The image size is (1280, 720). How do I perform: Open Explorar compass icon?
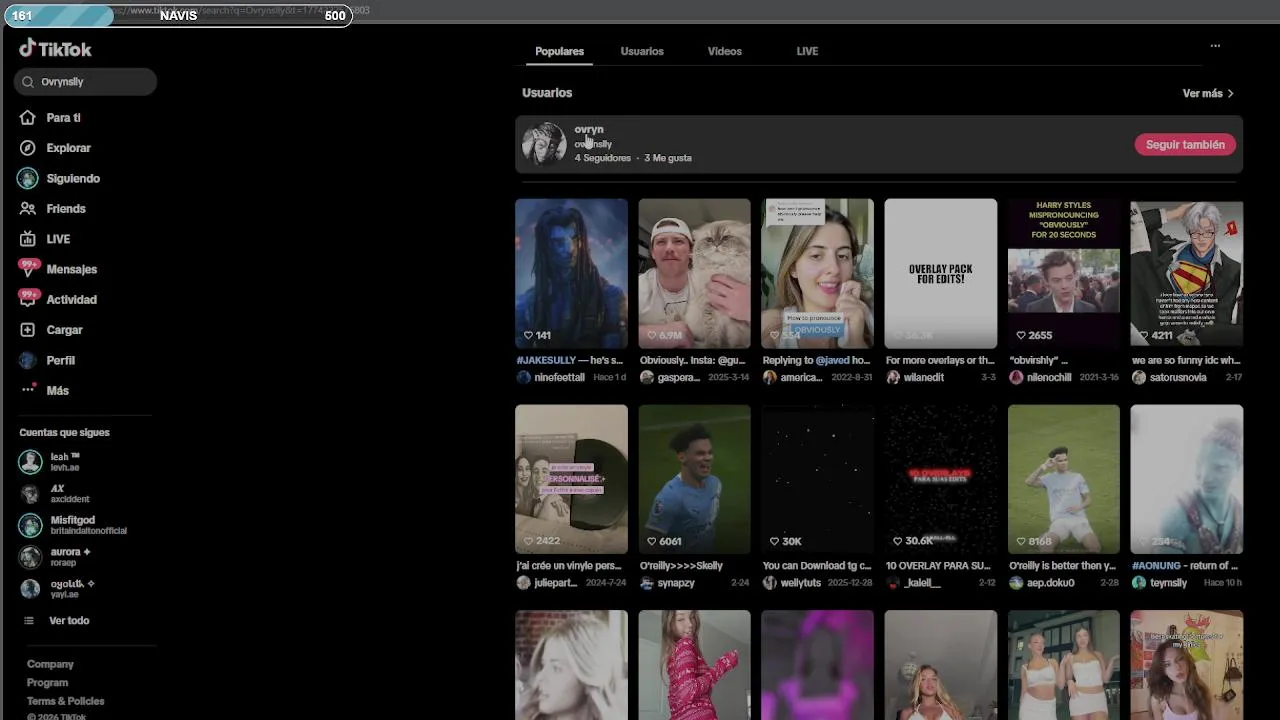click(28, 148)
